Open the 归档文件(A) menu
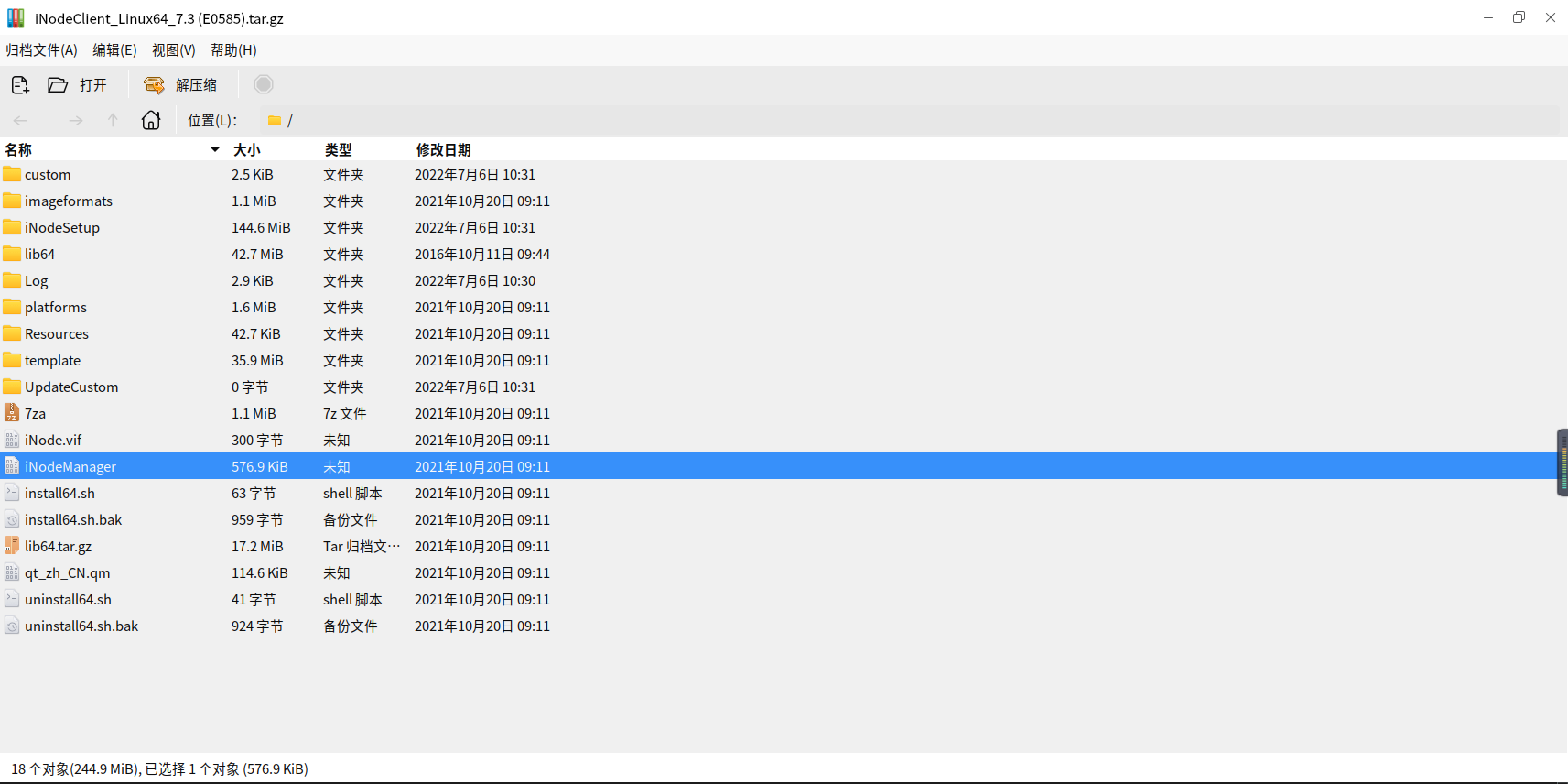 pos(42,50)
